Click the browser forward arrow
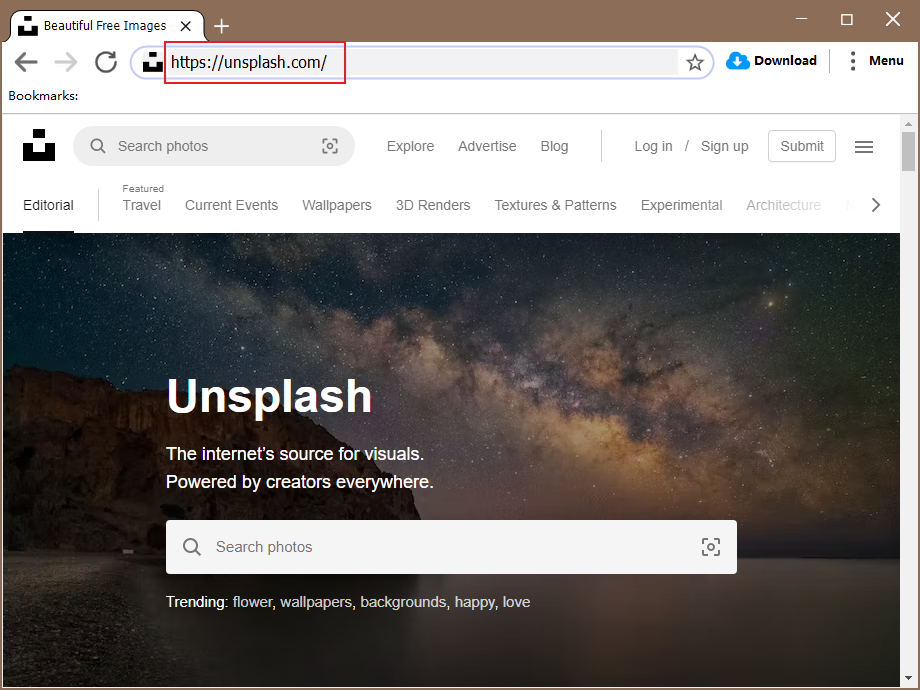Image resolution: width=920 pixels, height=690 pixels. (66, 62)
